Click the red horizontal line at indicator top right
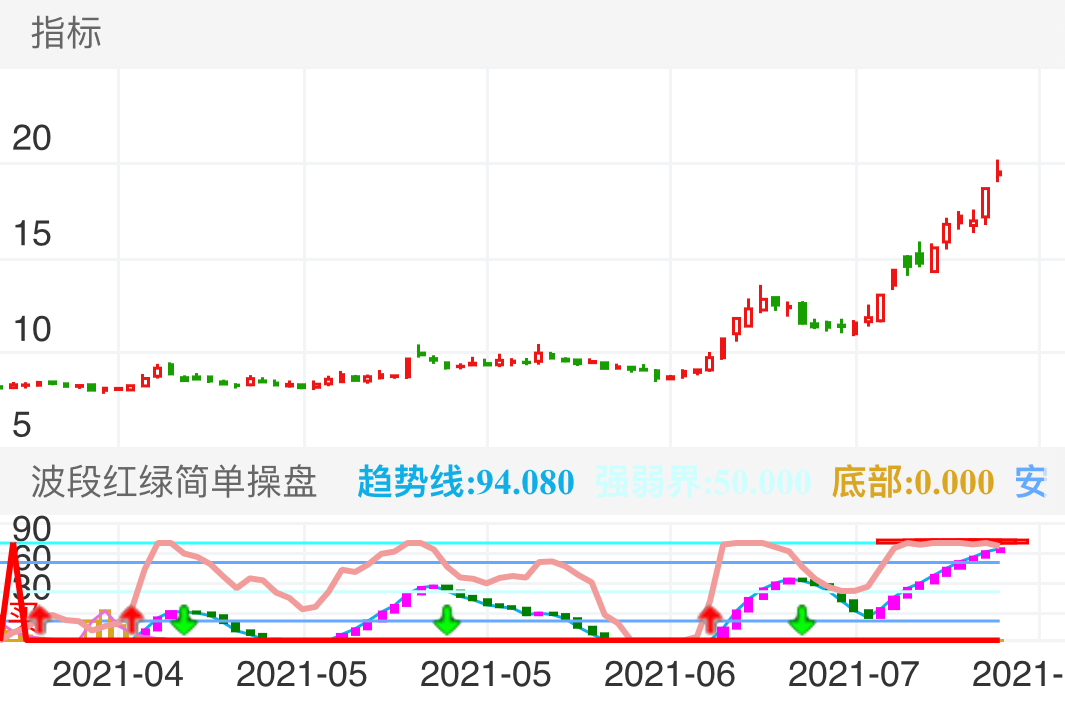 (x=951, y=541)
